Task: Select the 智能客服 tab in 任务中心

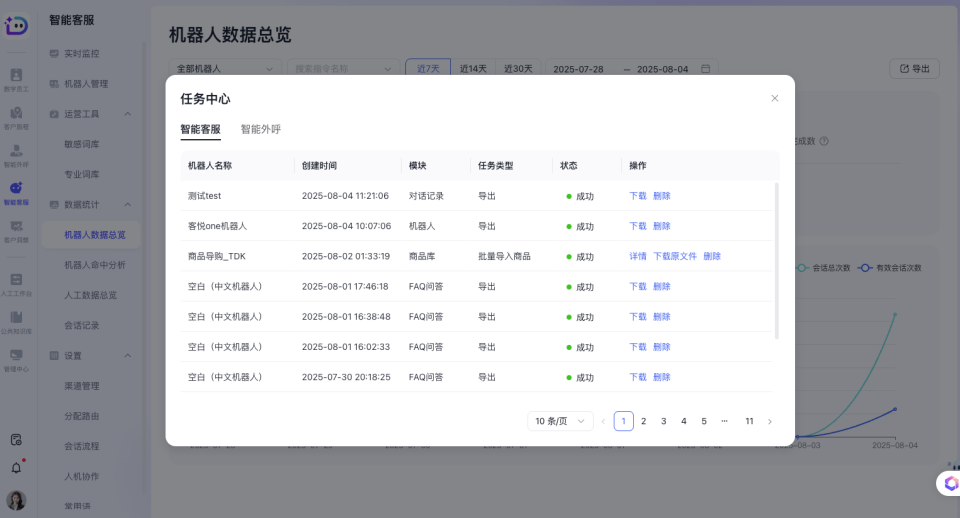Action: (200, 129)
